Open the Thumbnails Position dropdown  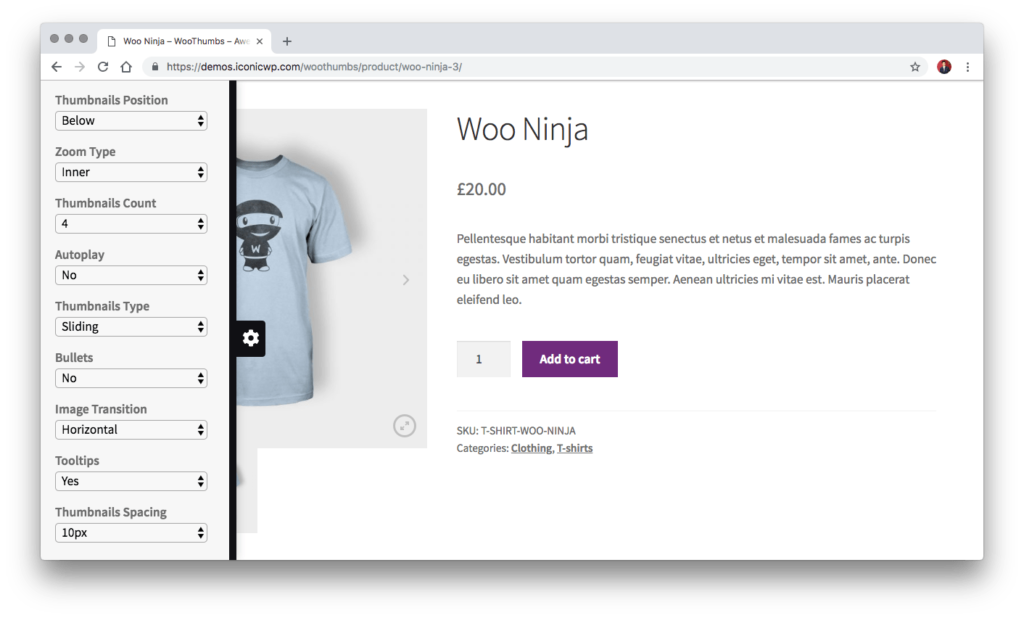click(131, 120)
